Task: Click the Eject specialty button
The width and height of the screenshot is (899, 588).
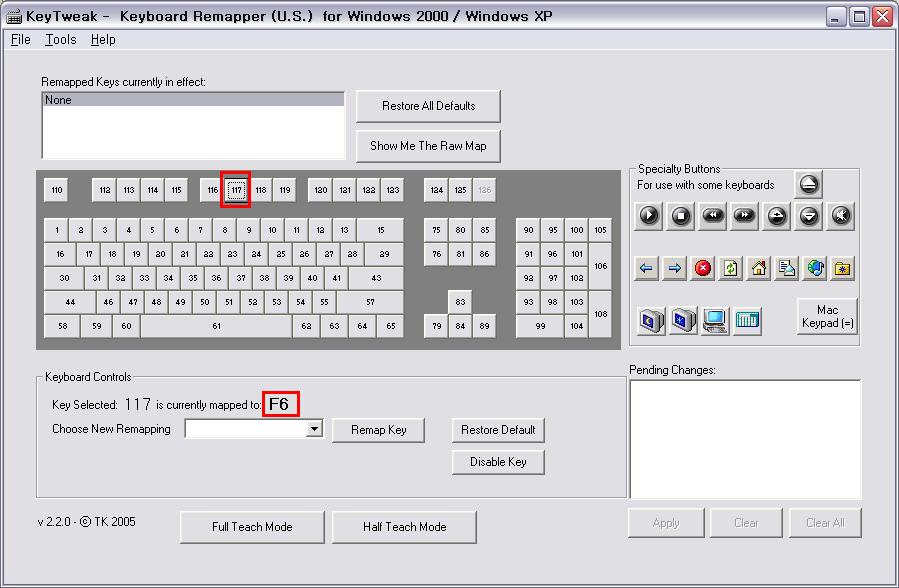Action: (808, 184)
